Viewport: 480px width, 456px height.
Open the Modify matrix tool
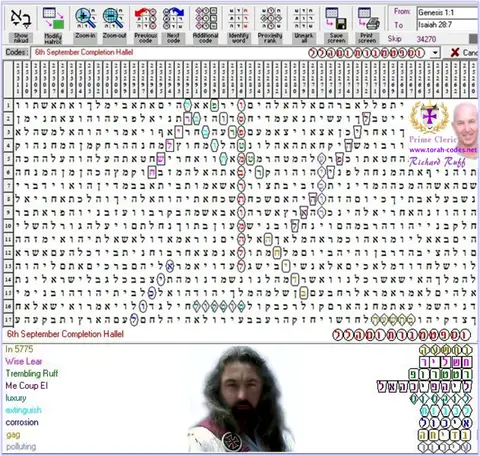point(53,18)
